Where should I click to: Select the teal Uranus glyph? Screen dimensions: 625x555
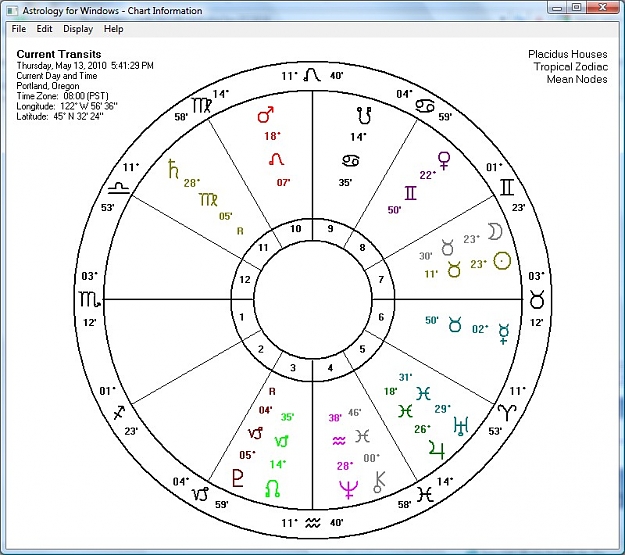(461, 425)
